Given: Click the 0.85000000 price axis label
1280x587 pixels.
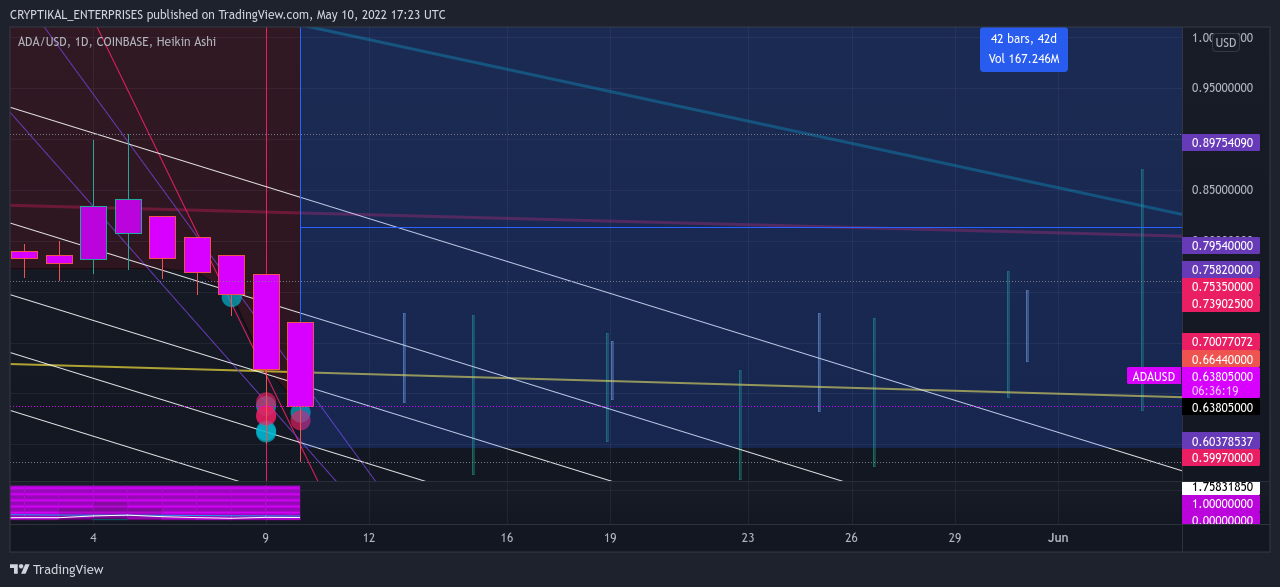Looking at the screenshot, I should coord(1222,189).
